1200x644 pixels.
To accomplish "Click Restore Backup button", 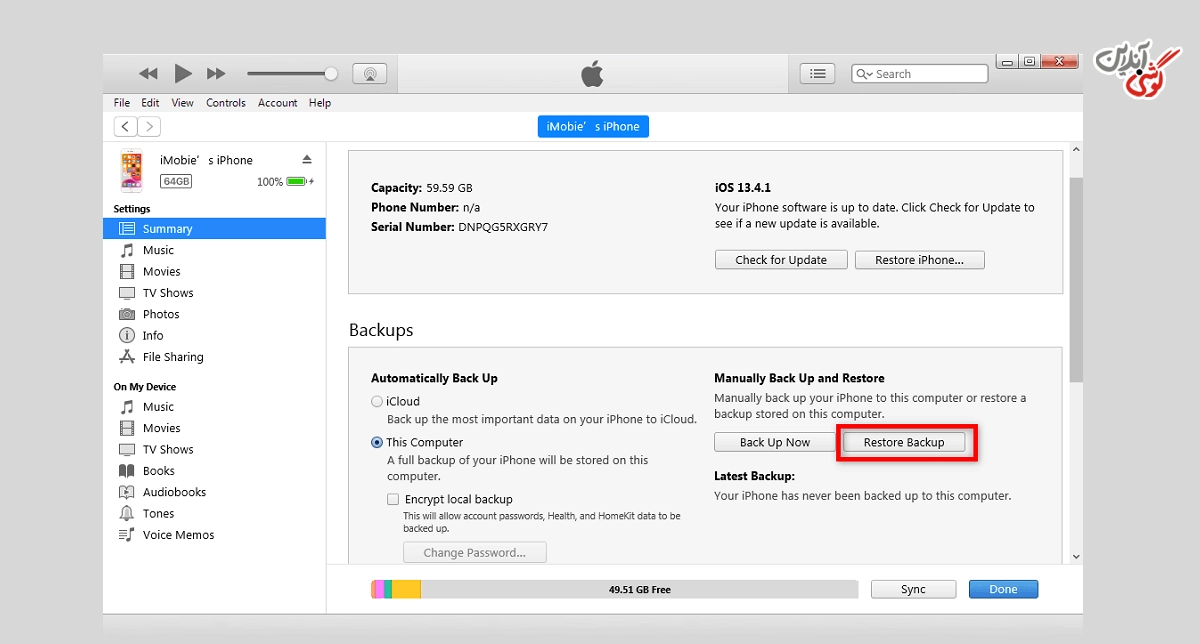I will [x=904, y=442].
